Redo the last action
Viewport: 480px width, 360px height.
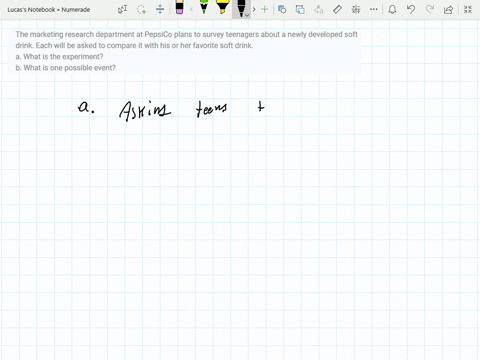click(x=430, y=9)
